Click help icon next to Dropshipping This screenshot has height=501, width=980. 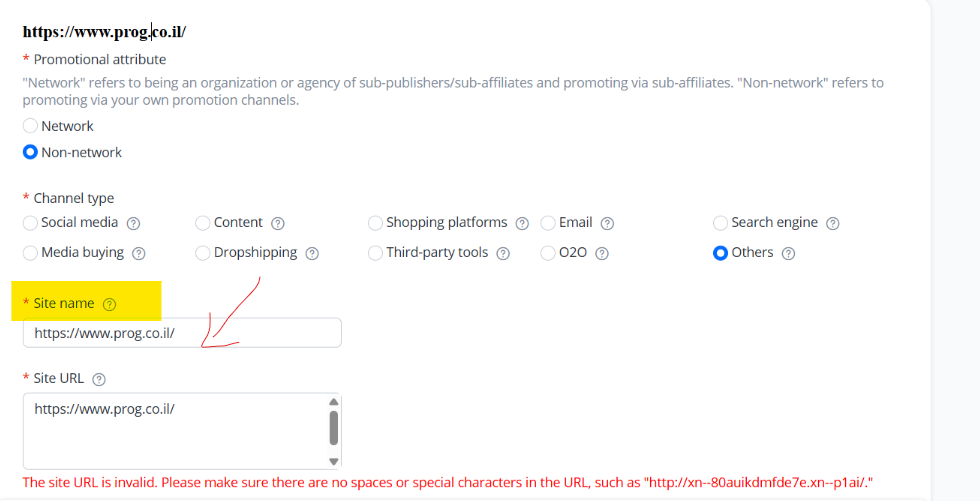312,254
